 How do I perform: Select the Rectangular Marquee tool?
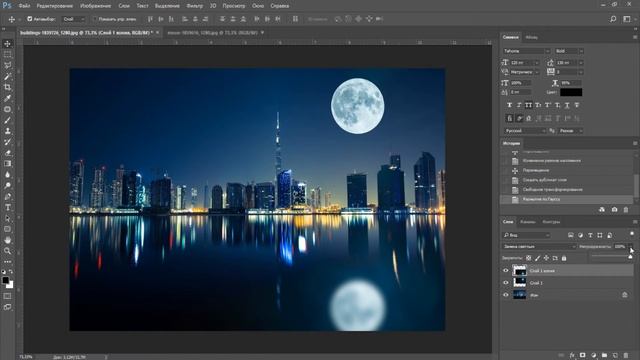pyautogui.click(x=7, y=54)
